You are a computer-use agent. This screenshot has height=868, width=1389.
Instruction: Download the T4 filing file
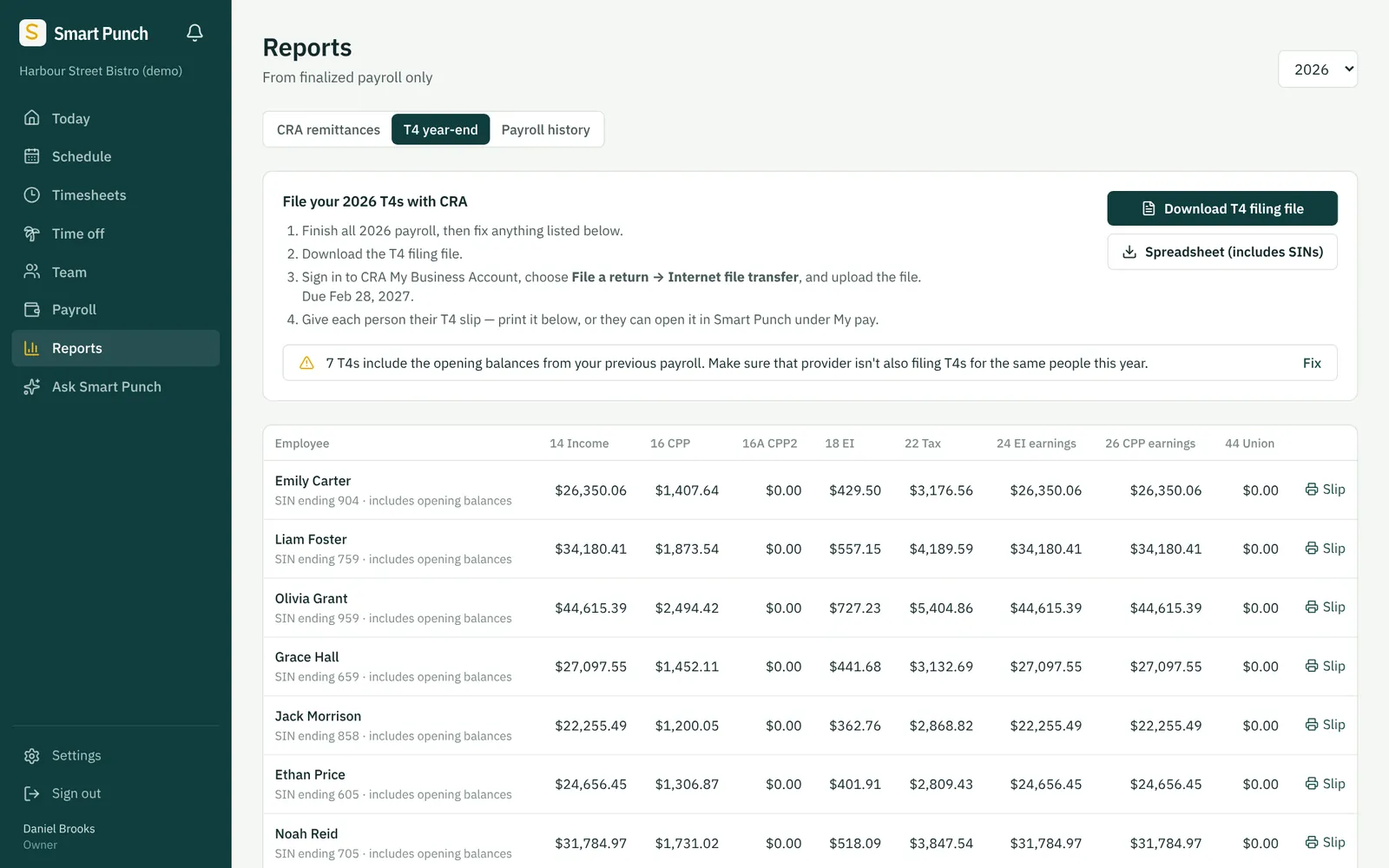[1222, 208]
